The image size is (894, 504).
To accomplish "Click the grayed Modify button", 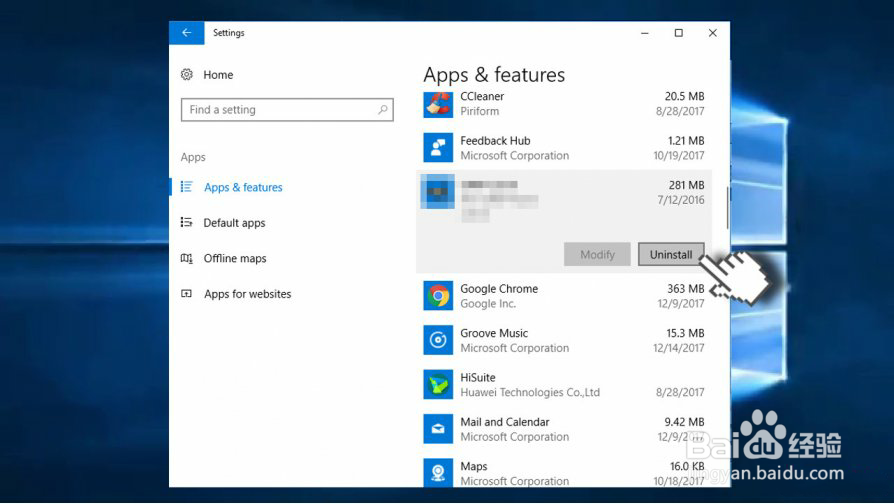I will 597,254.
